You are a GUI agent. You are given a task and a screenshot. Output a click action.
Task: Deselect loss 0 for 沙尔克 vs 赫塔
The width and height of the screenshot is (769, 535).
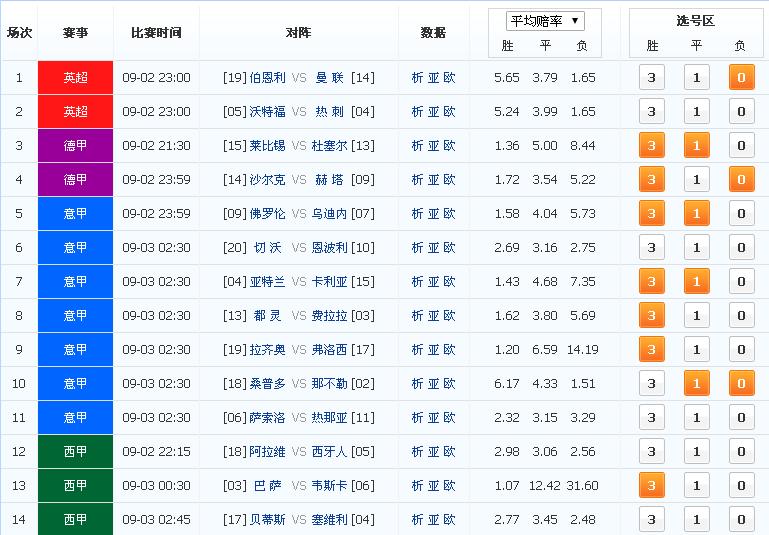(x=742, y=179)
